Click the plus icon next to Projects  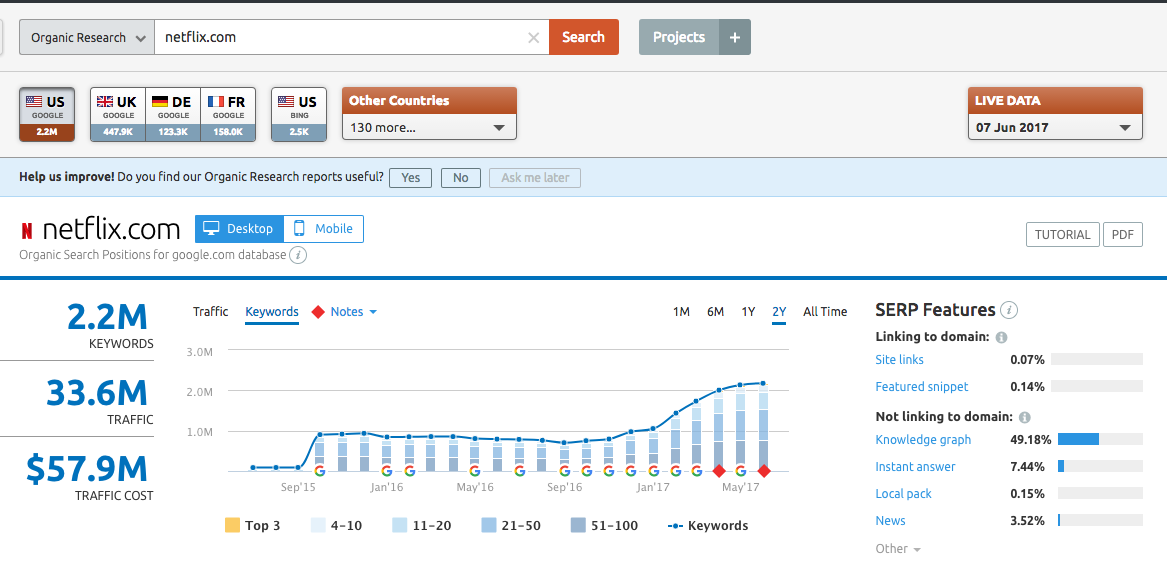tap(735, 37)
